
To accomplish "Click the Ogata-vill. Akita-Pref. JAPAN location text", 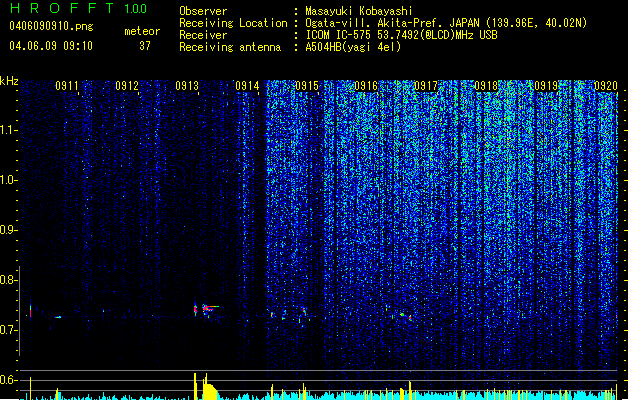I will coord(446,23).
